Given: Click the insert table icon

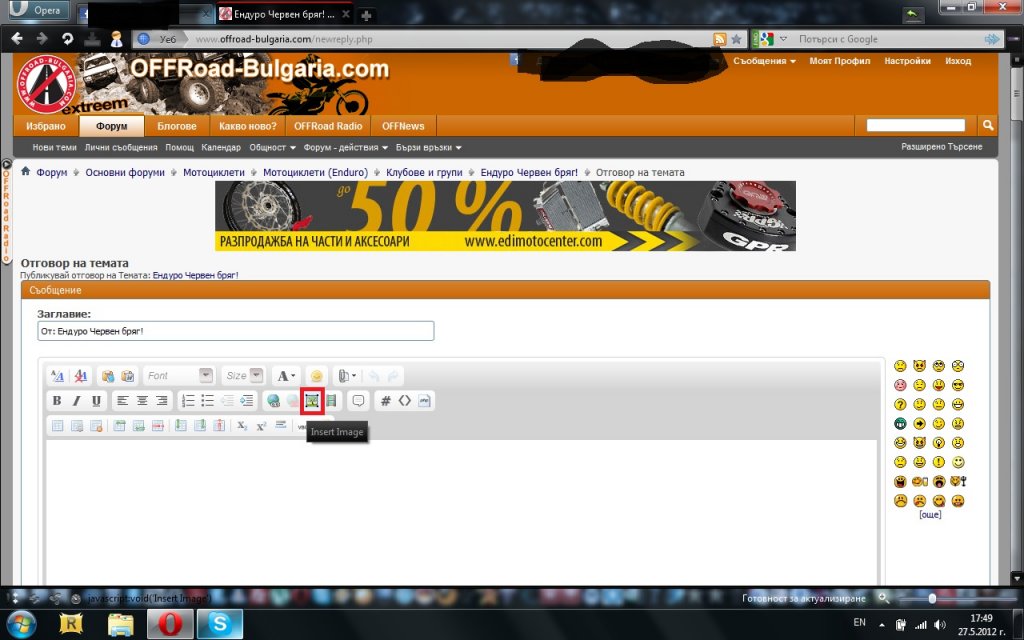Looking at the screenshot, I should pyautogui.click(x=57, y=426).
